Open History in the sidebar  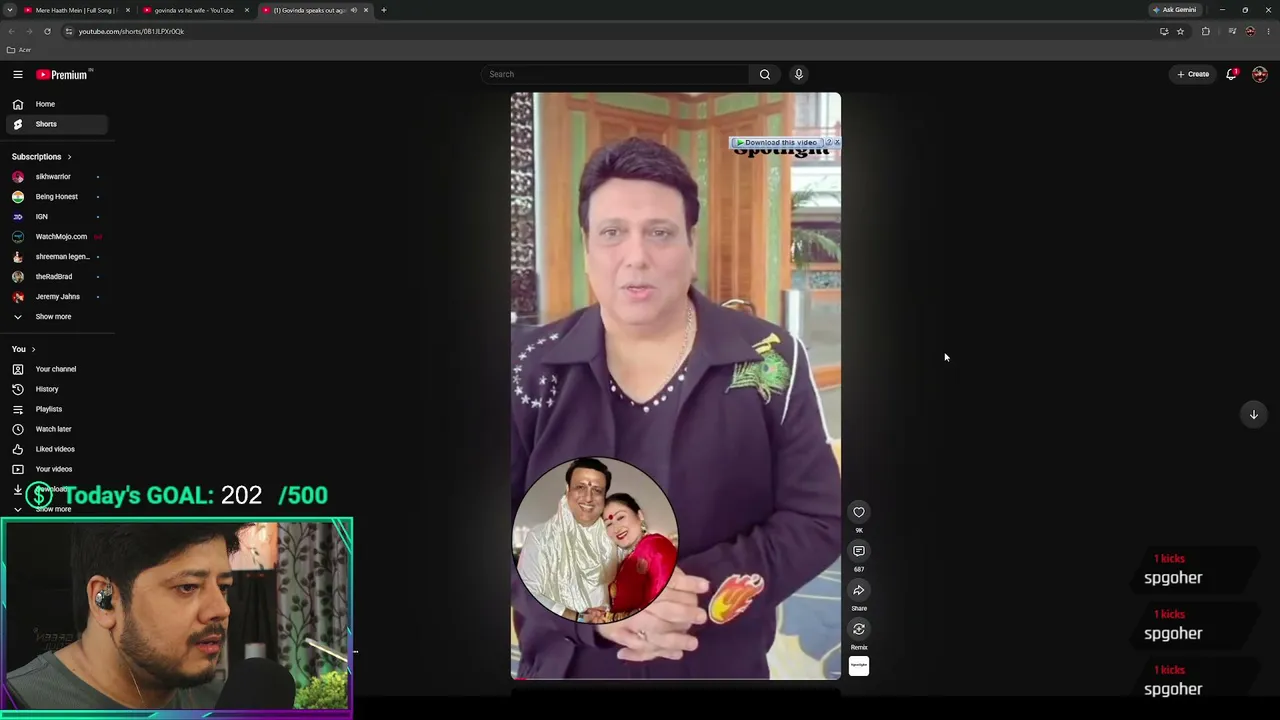coord(58,389)
